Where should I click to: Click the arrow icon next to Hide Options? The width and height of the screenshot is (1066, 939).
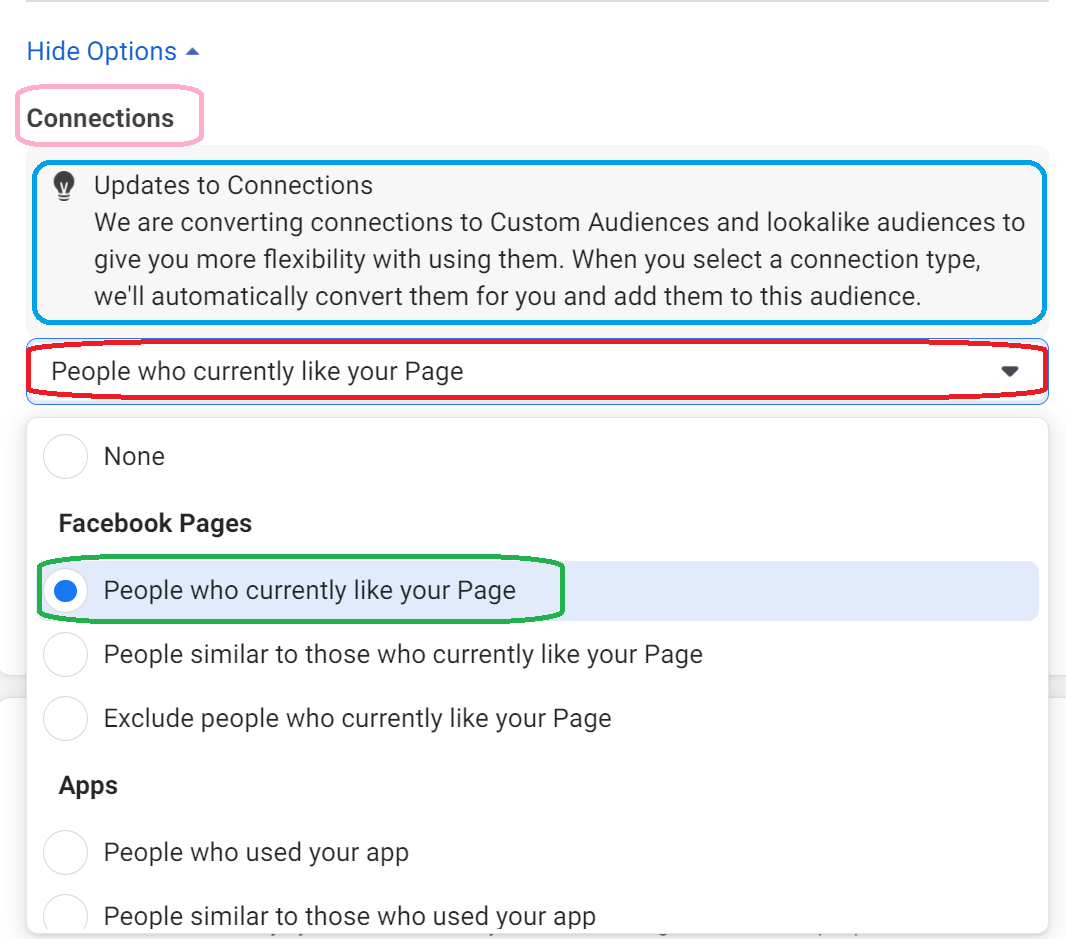click(x=193, y=52)
